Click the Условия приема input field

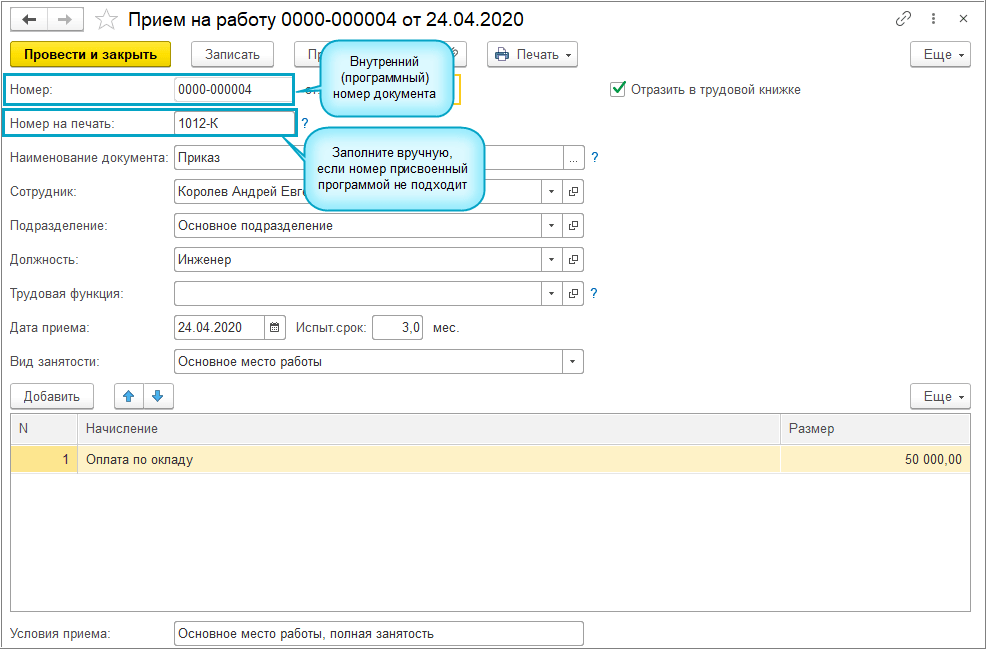click(377, 634)
